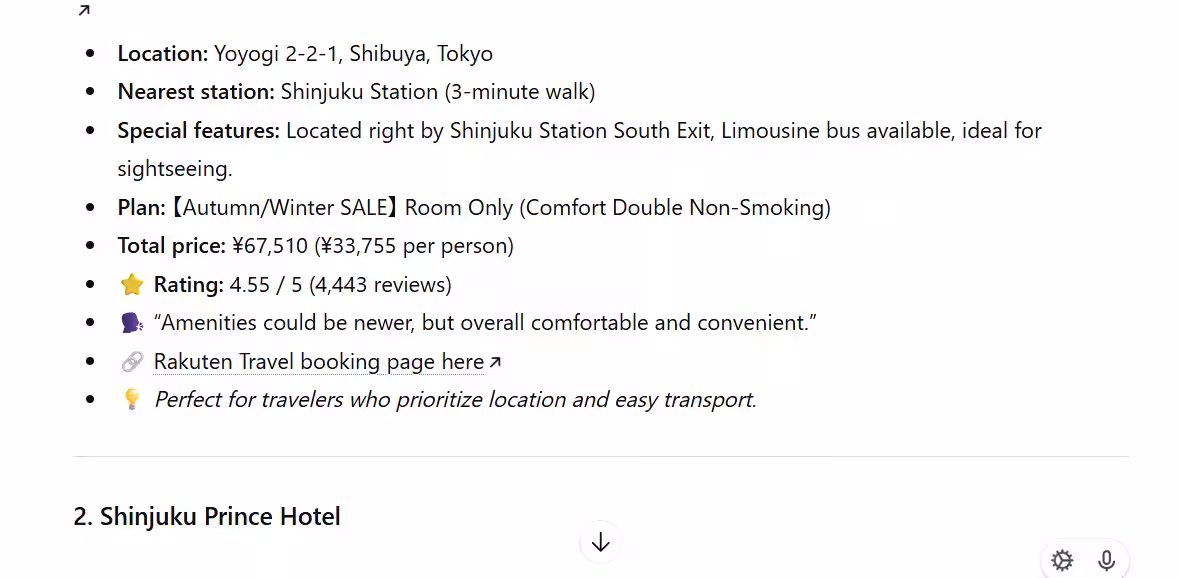1178x578 pixels.
Task: Click the 4.55 / 5 rating text
Action: [x=340, y=285]
